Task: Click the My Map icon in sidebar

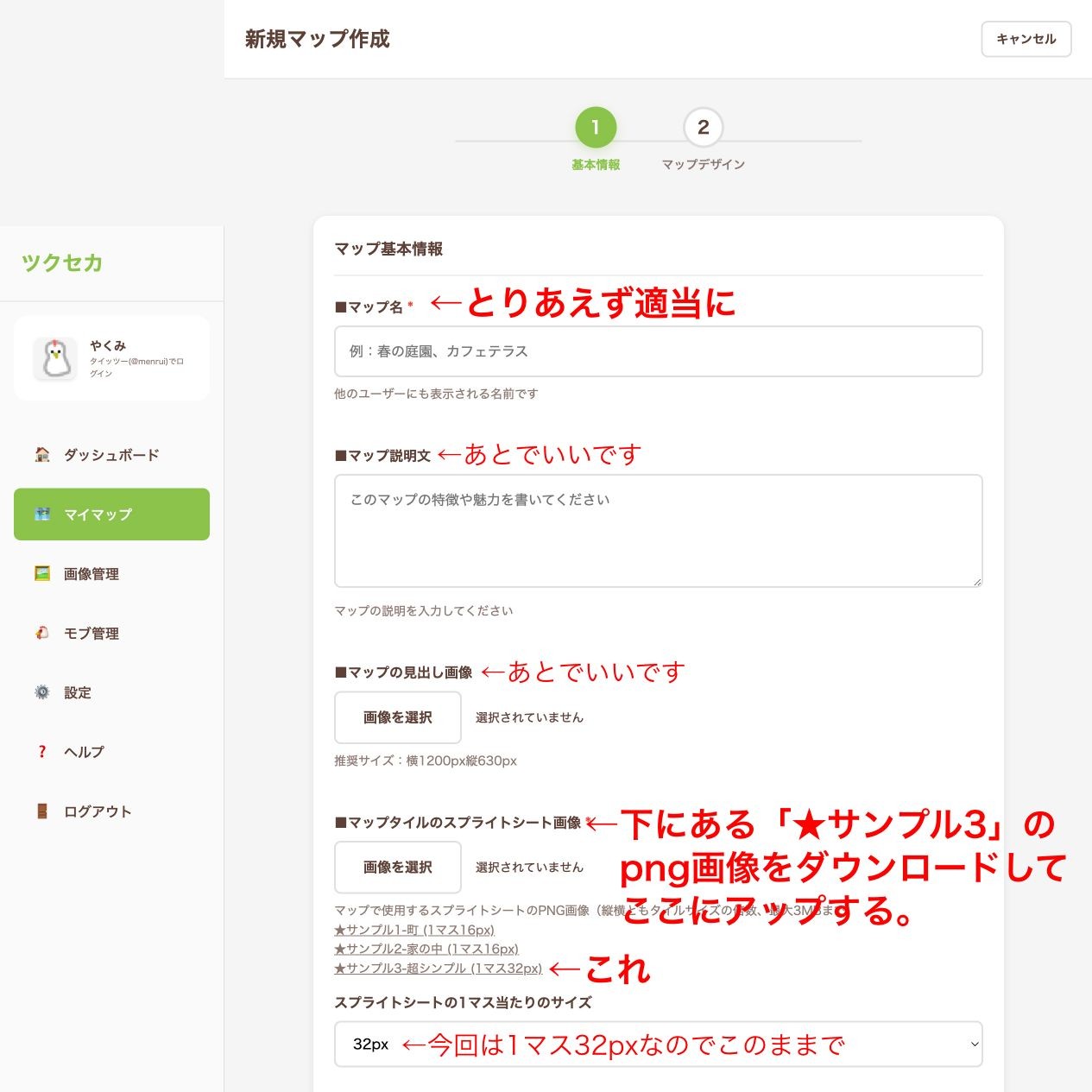Action: tap(41, 514)
